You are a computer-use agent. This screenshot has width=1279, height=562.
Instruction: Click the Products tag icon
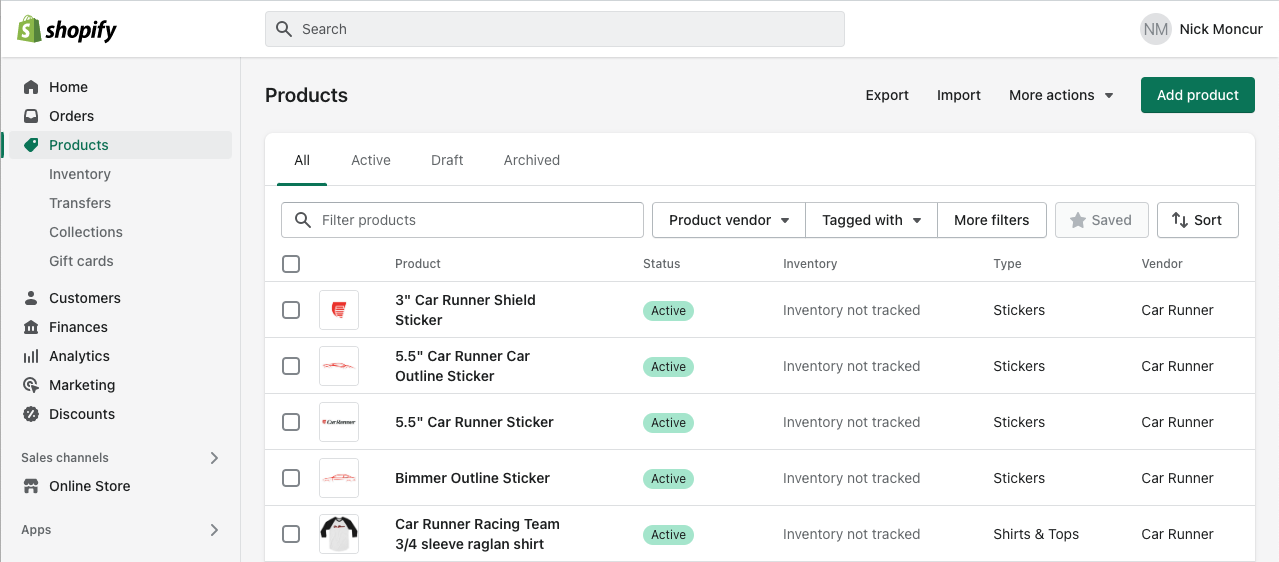(31, 145)
